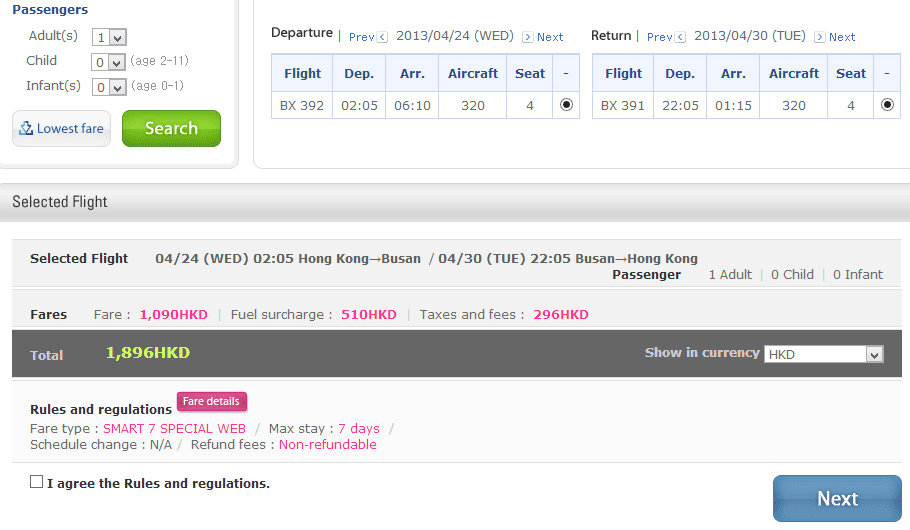
Task: Click the departure Next arrow icon
Action: pyautogui.click(x=528, y=37)
